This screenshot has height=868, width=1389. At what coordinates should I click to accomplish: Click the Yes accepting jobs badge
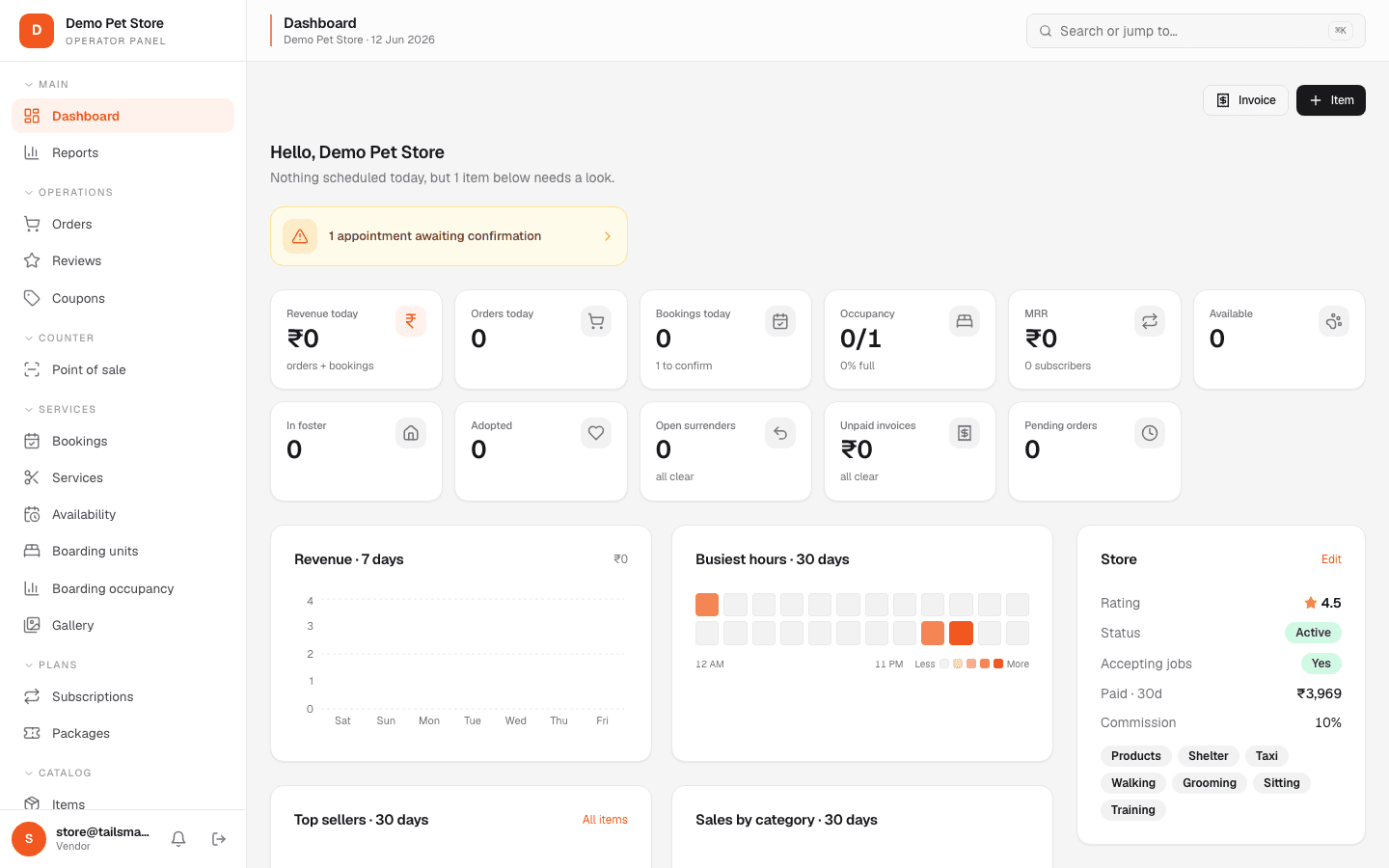click(1321, 664)
